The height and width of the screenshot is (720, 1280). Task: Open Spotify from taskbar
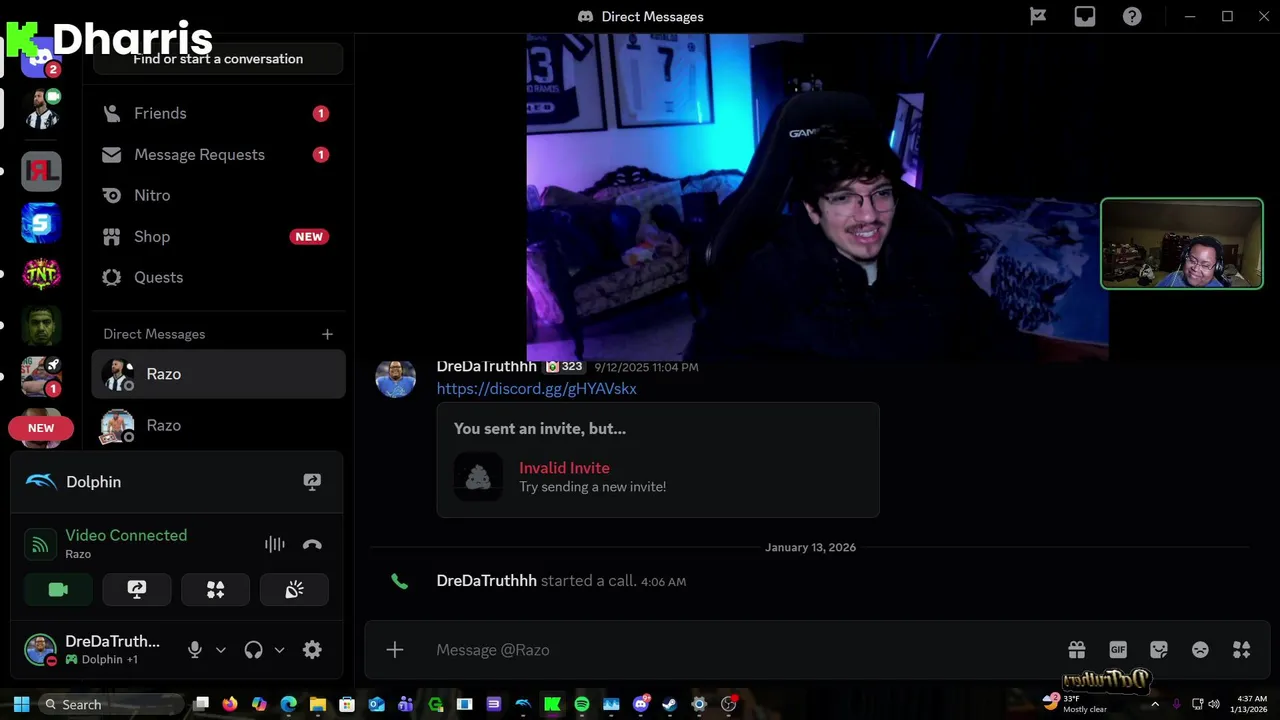(582, 704)
